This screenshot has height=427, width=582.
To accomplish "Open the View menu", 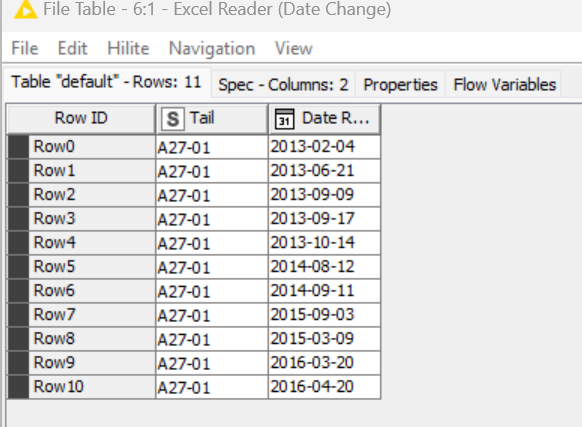I will click(294, 48).
